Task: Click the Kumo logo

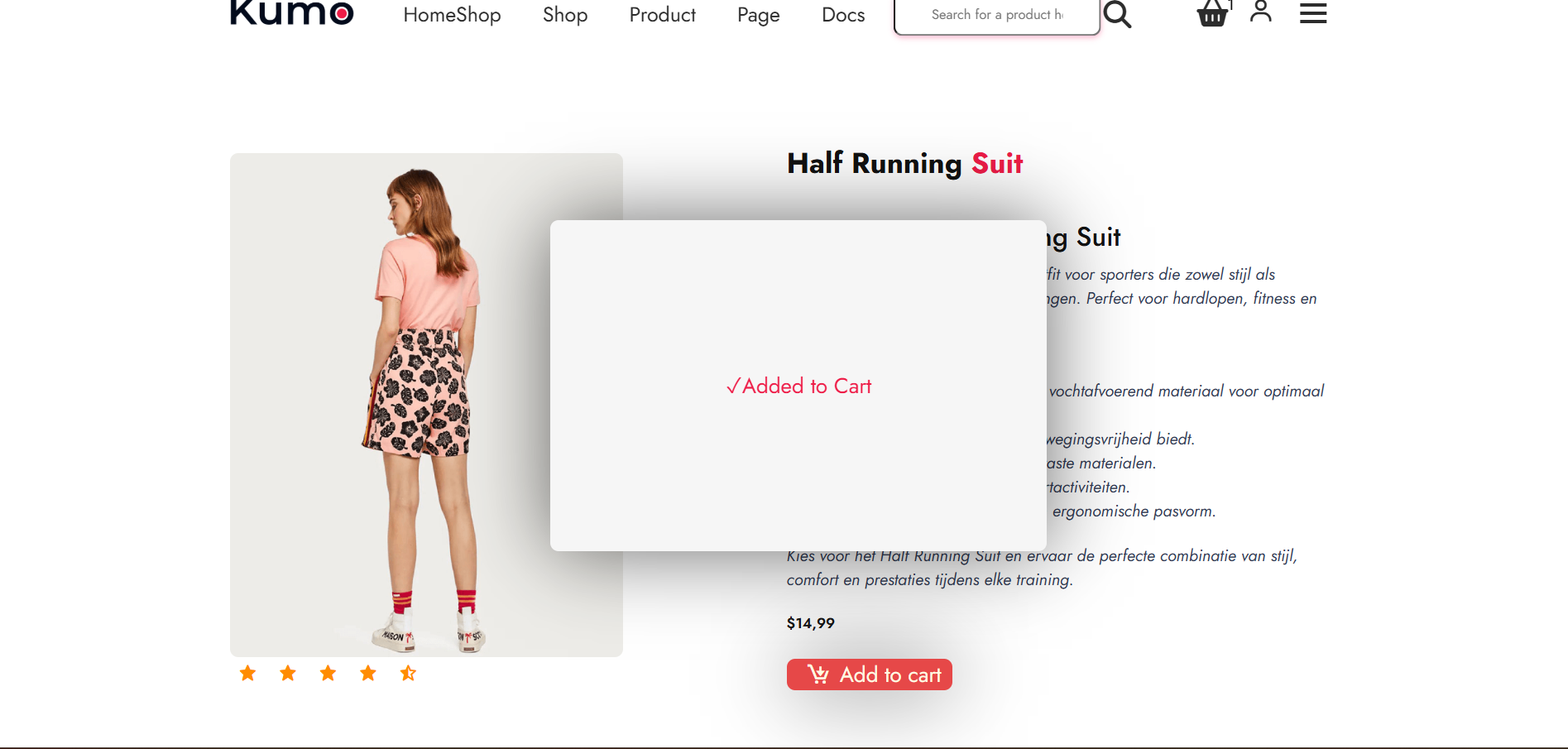Action: [291, 13]
